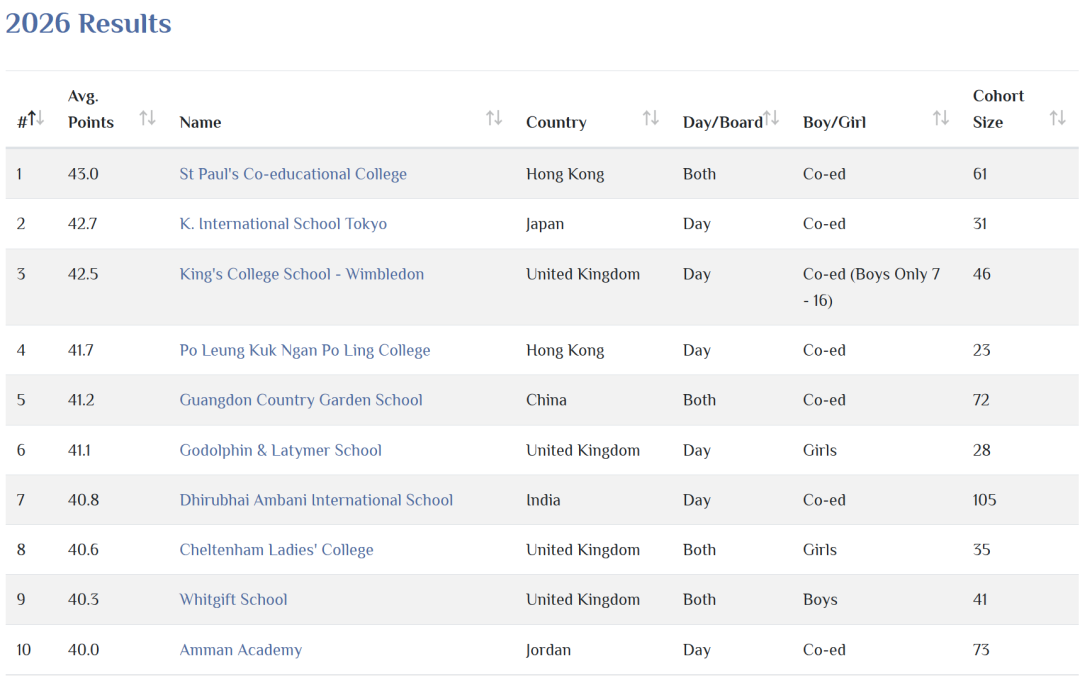Click the Jordan country cell
This screenshot has width=1080, height=676.
point(548,650)
